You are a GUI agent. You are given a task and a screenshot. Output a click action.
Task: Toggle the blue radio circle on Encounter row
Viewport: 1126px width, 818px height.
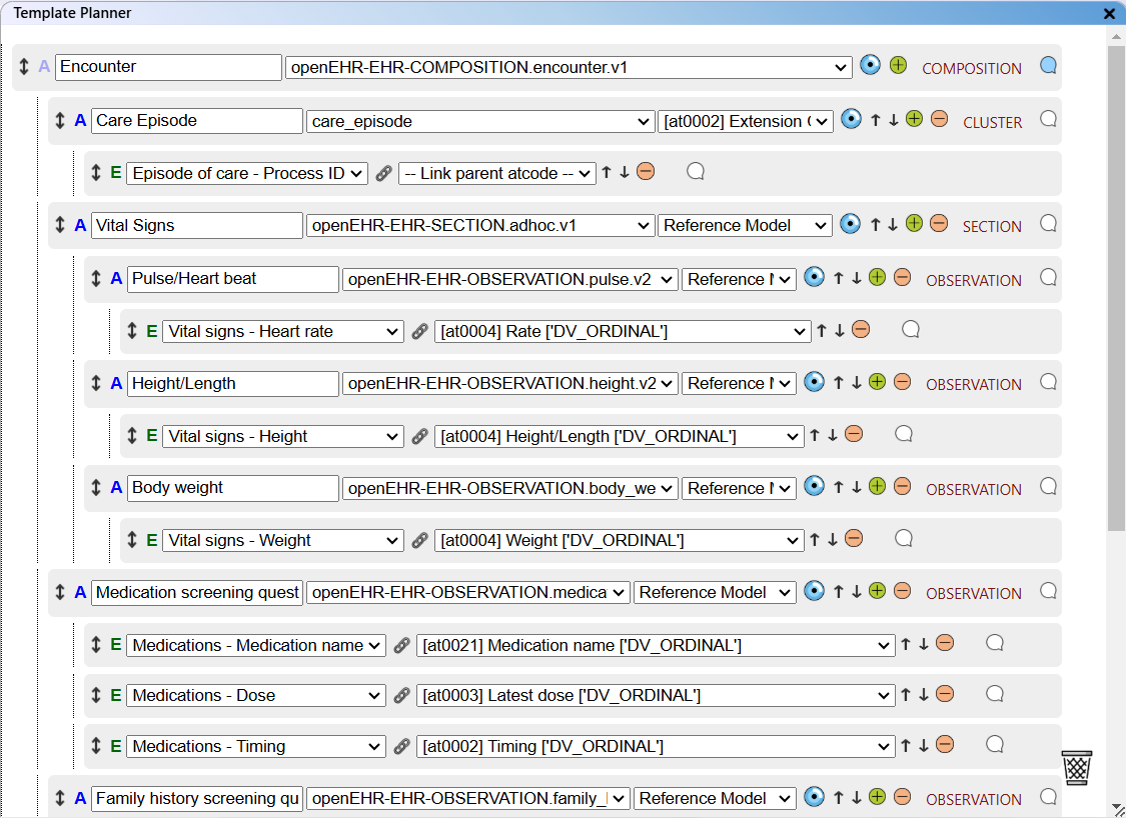point(870,66)
